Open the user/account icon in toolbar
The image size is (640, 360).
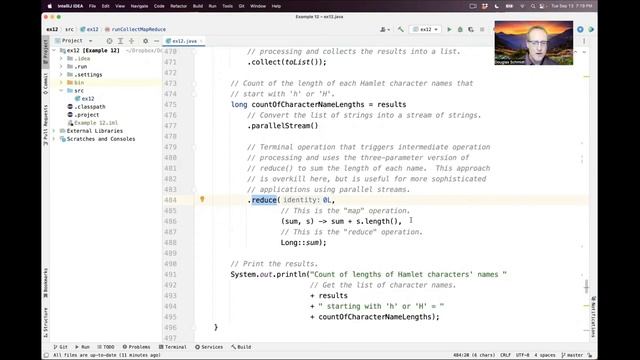(384, 29)
